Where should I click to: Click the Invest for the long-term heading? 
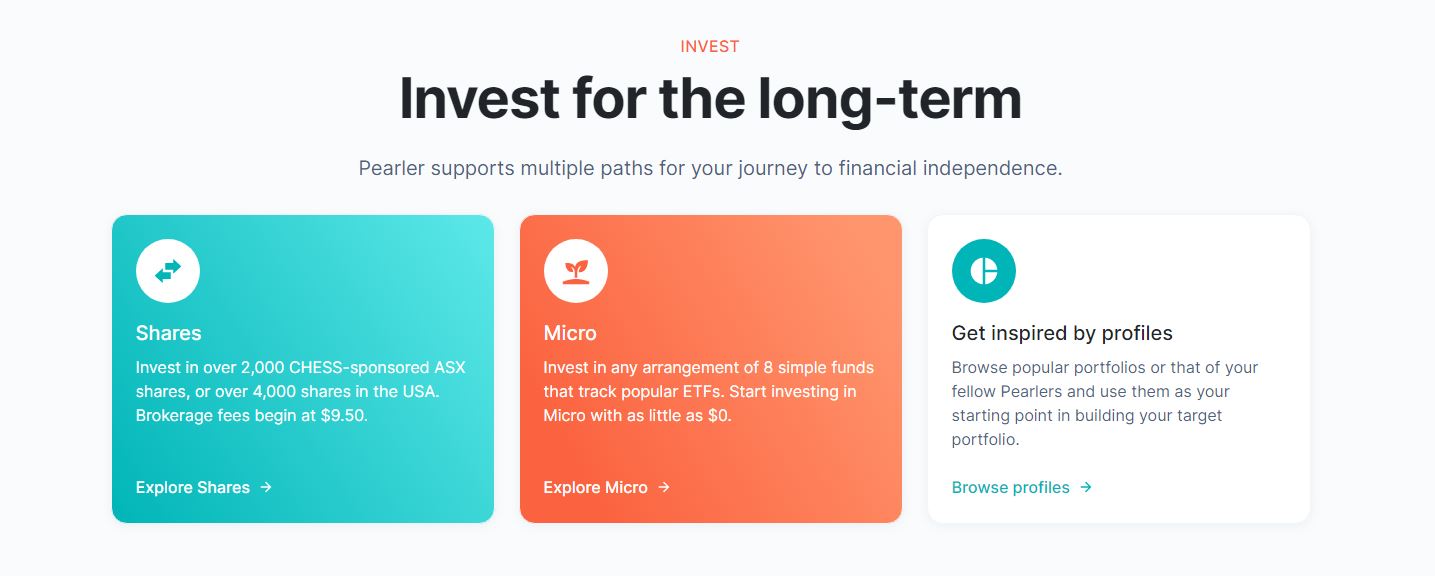[x=709, y=97]
